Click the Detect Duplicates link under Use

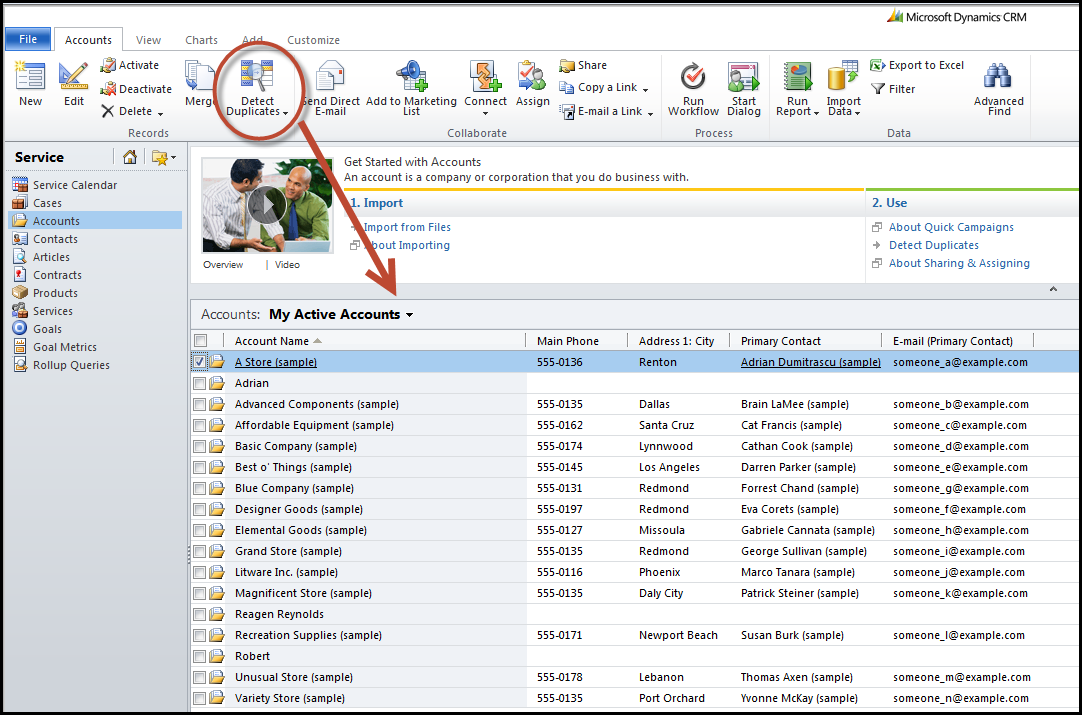(934, 245)
